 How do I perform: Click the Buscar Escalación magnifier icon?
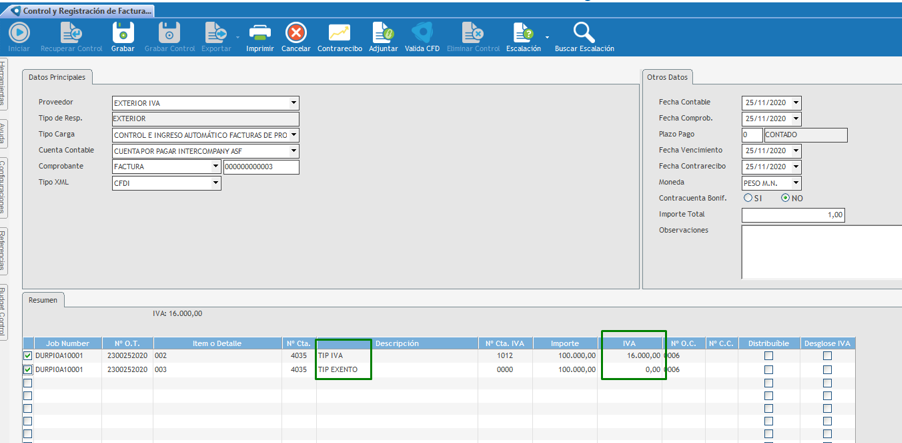pyautogui.click(x=584, y=34)
